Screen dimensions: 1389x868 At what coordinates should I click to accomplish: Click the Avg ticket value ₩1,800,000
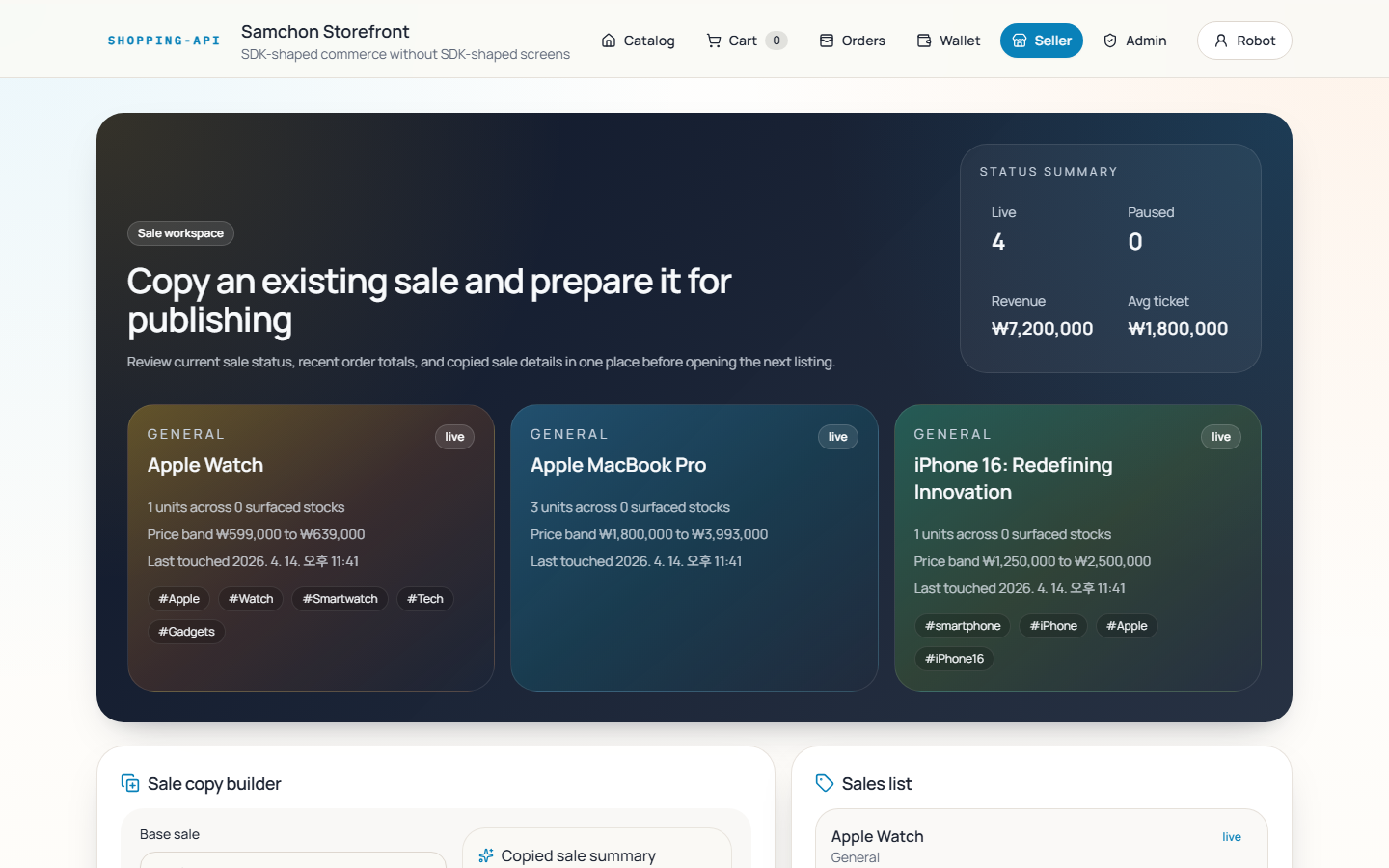click(x=1178, y=329)
